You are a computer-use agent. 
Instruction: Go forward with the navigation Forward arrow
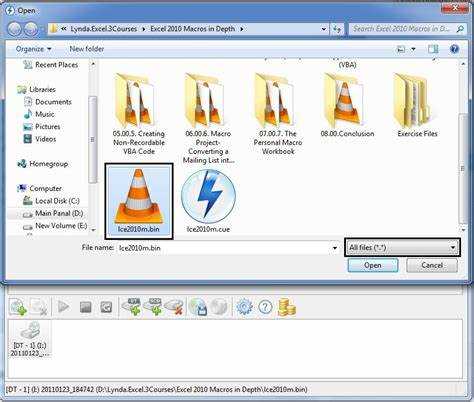pyautogui.click(x=32, y=29)
